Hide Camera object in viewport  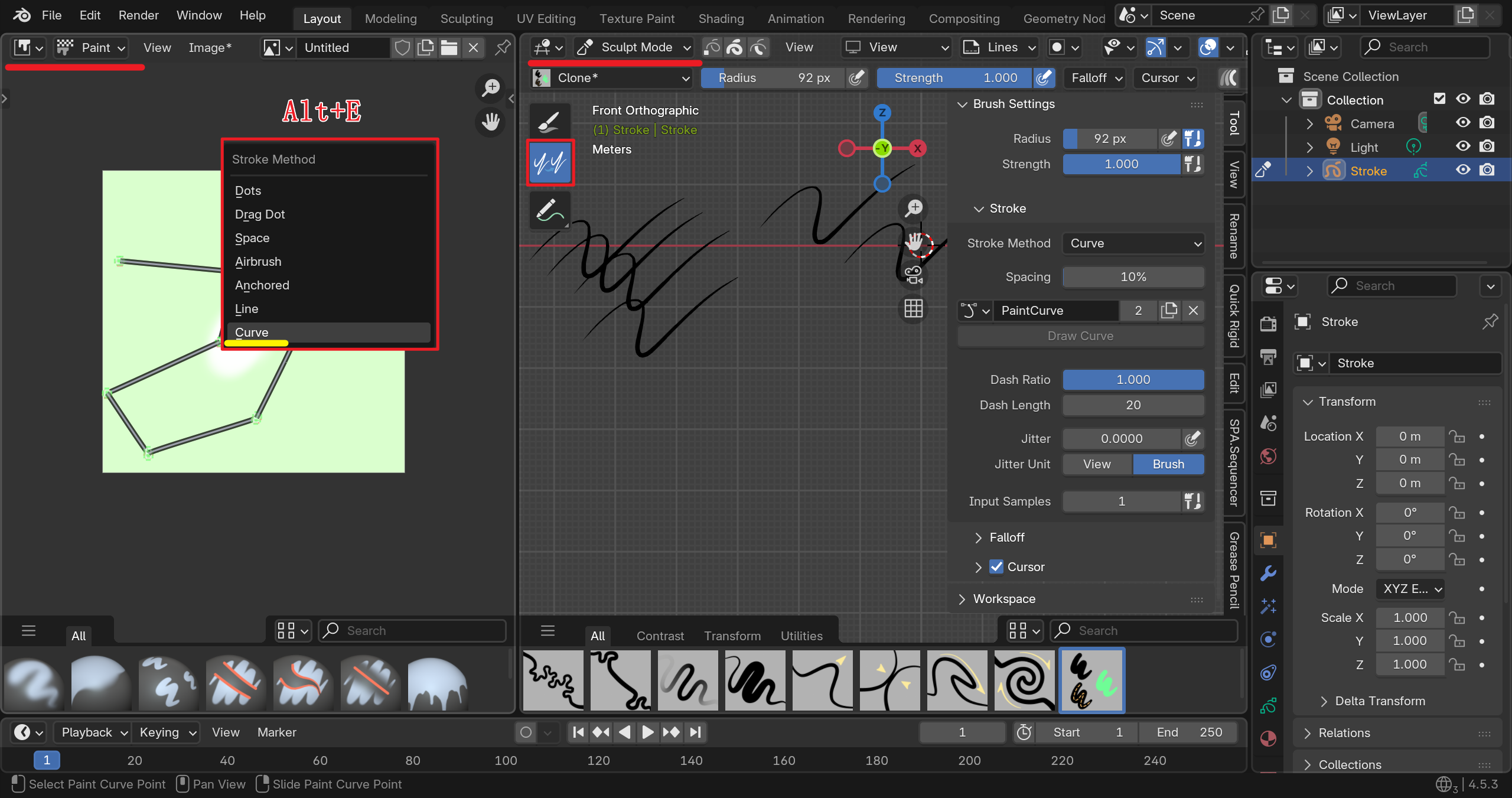tap(1463, 123)
